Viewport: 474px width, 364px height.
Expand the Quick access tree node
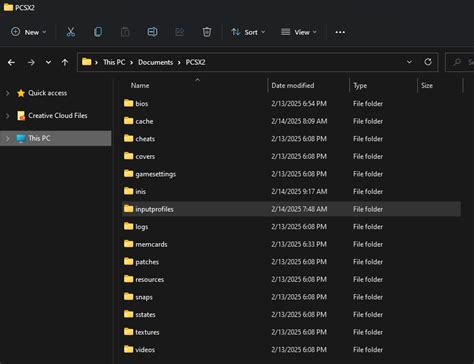tap(7, 93)
